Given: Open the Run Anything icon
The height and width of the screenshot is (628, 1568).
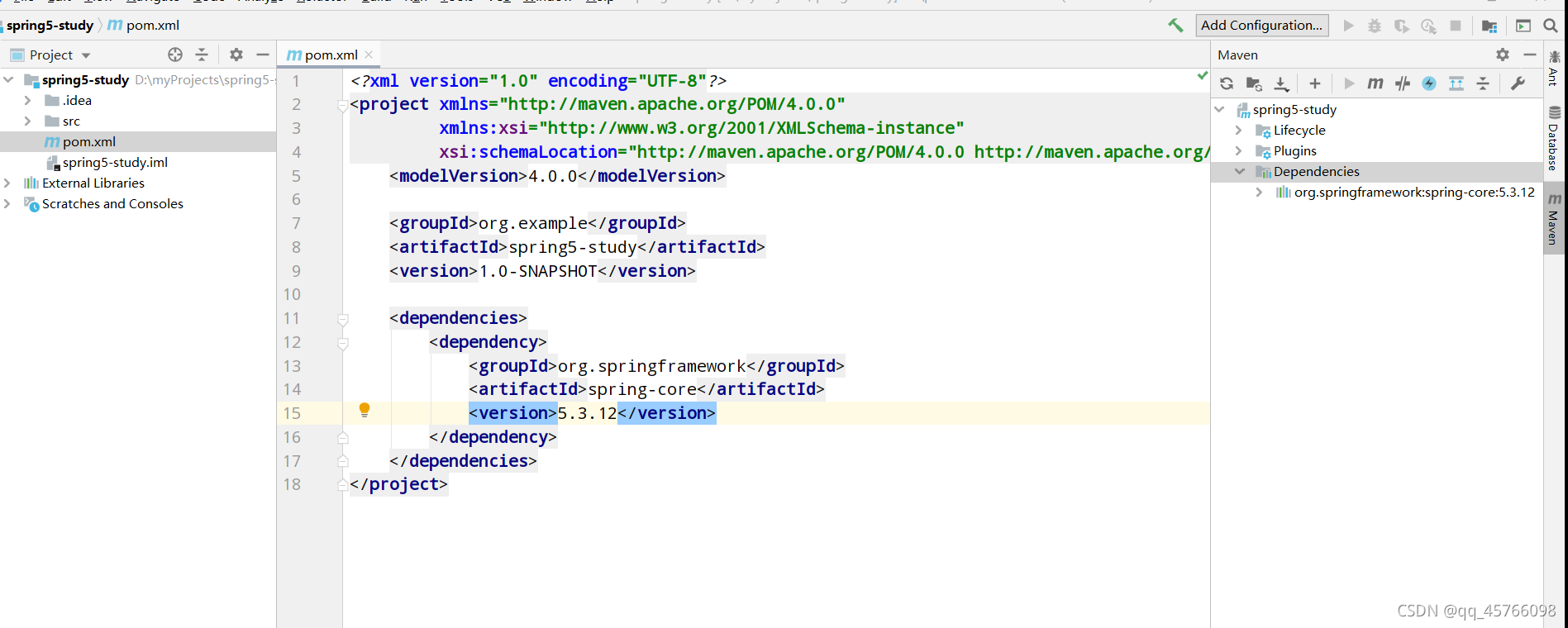Looking at the screenshot, I should 1523,26.
